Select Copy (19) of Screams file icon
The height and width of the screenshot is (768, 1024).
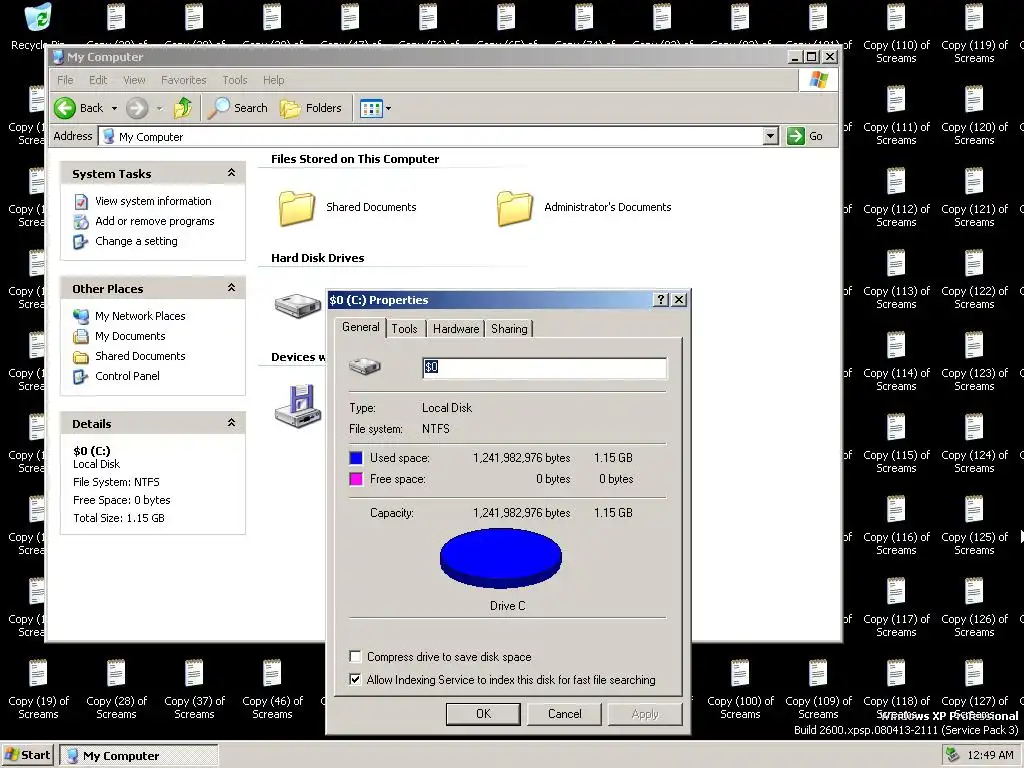point(38,673)
